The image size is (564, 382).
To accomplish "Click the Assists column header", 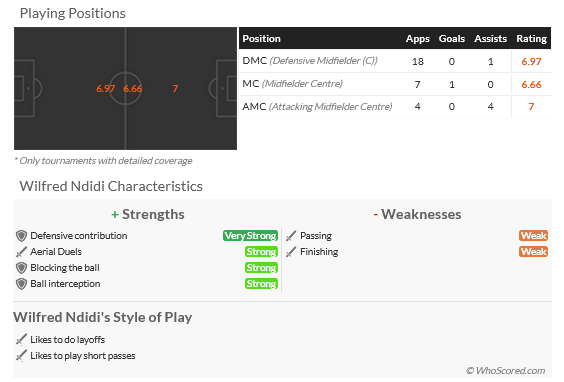I will 490,38.
